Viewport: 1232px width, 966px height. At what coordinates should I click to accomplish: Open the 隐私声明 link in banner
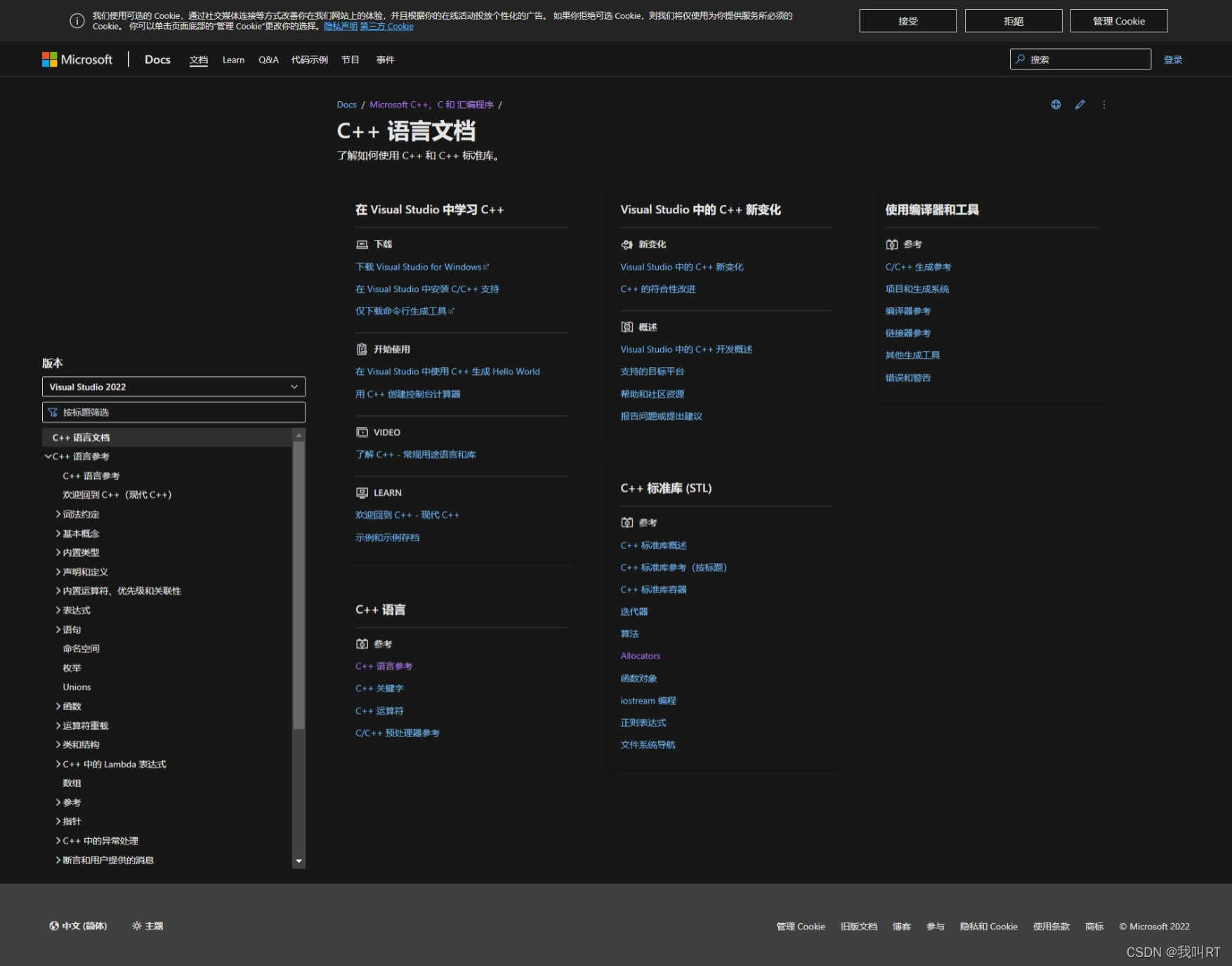[x=341, y=27]
